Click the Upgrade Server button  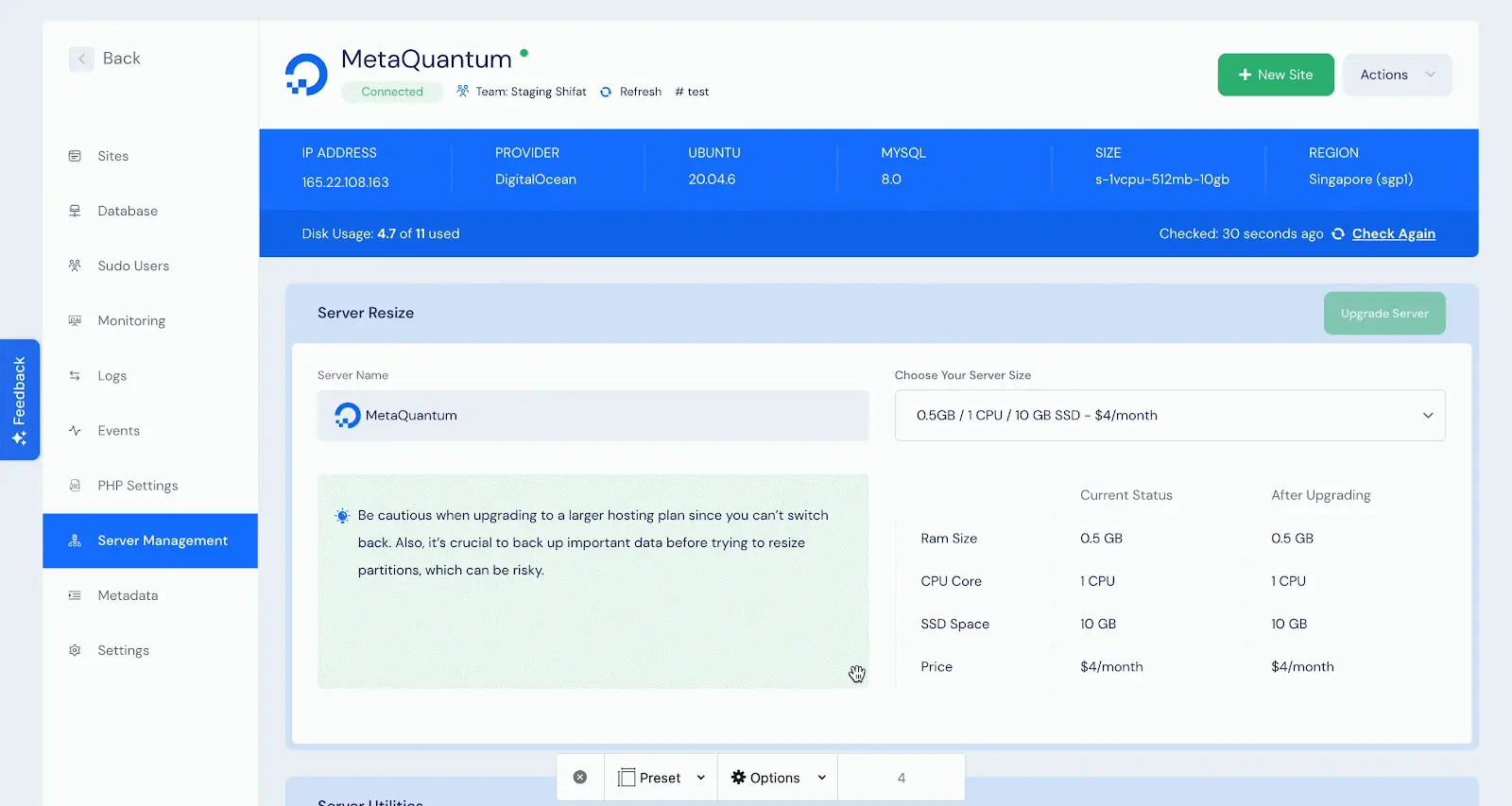point(1384,313)
